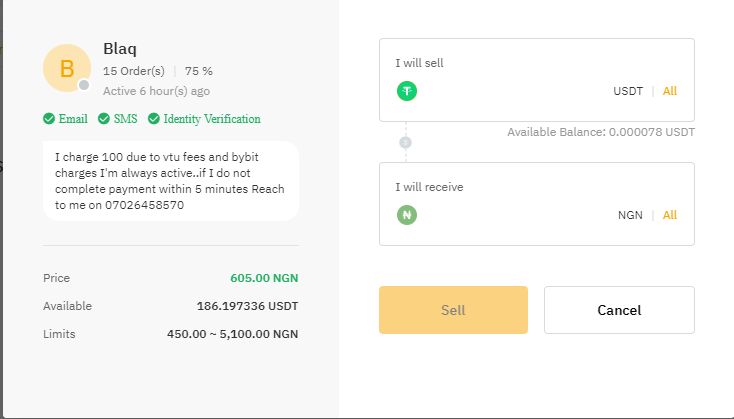
Task: Click the seller's remark message box
Action: click(170, 180)
